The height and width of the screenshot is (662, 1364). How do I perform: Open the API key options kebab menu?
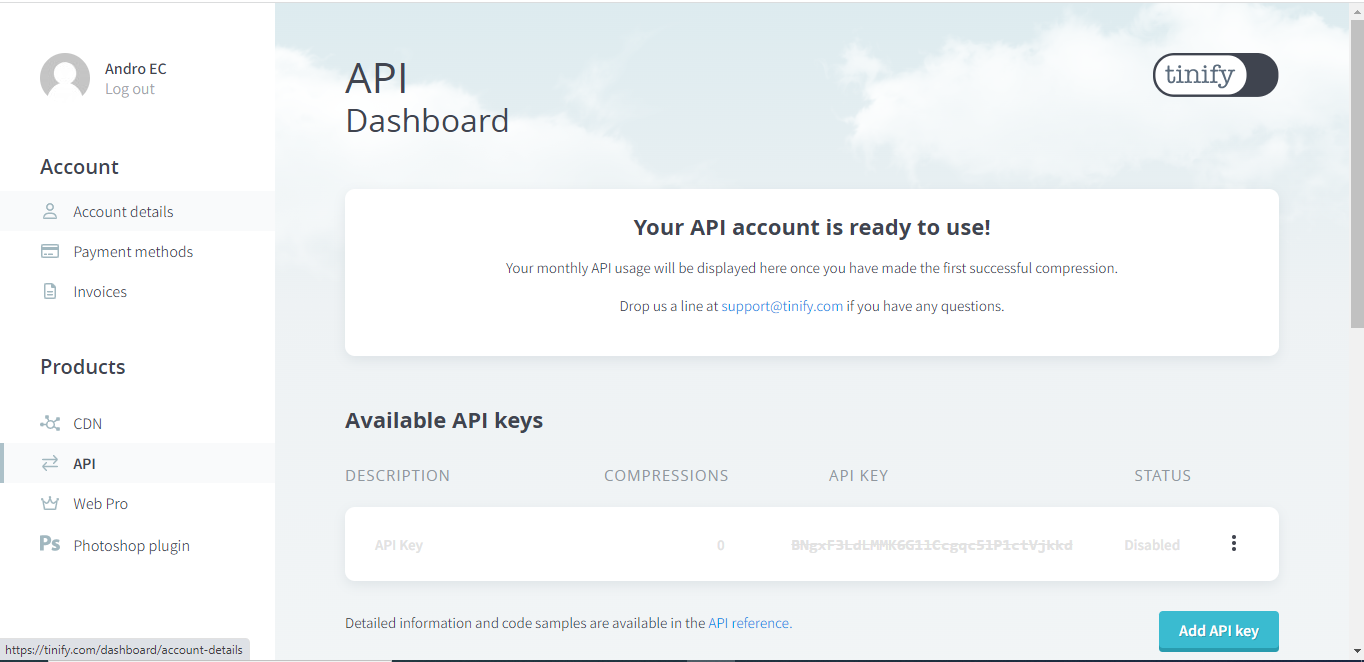[1234, 543]
